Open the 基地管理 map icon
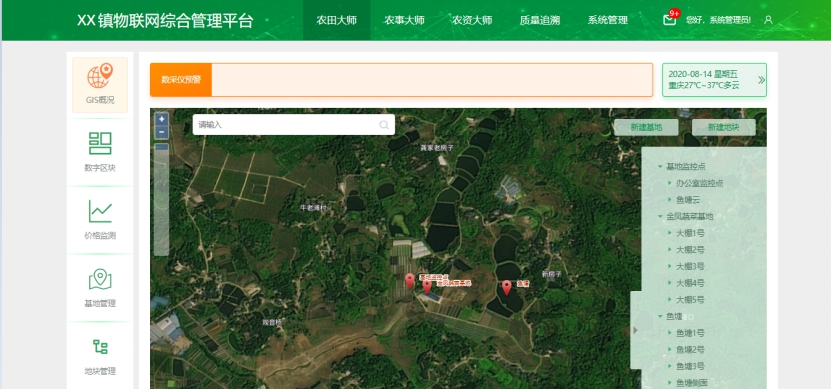 click(x=100, y=279)
